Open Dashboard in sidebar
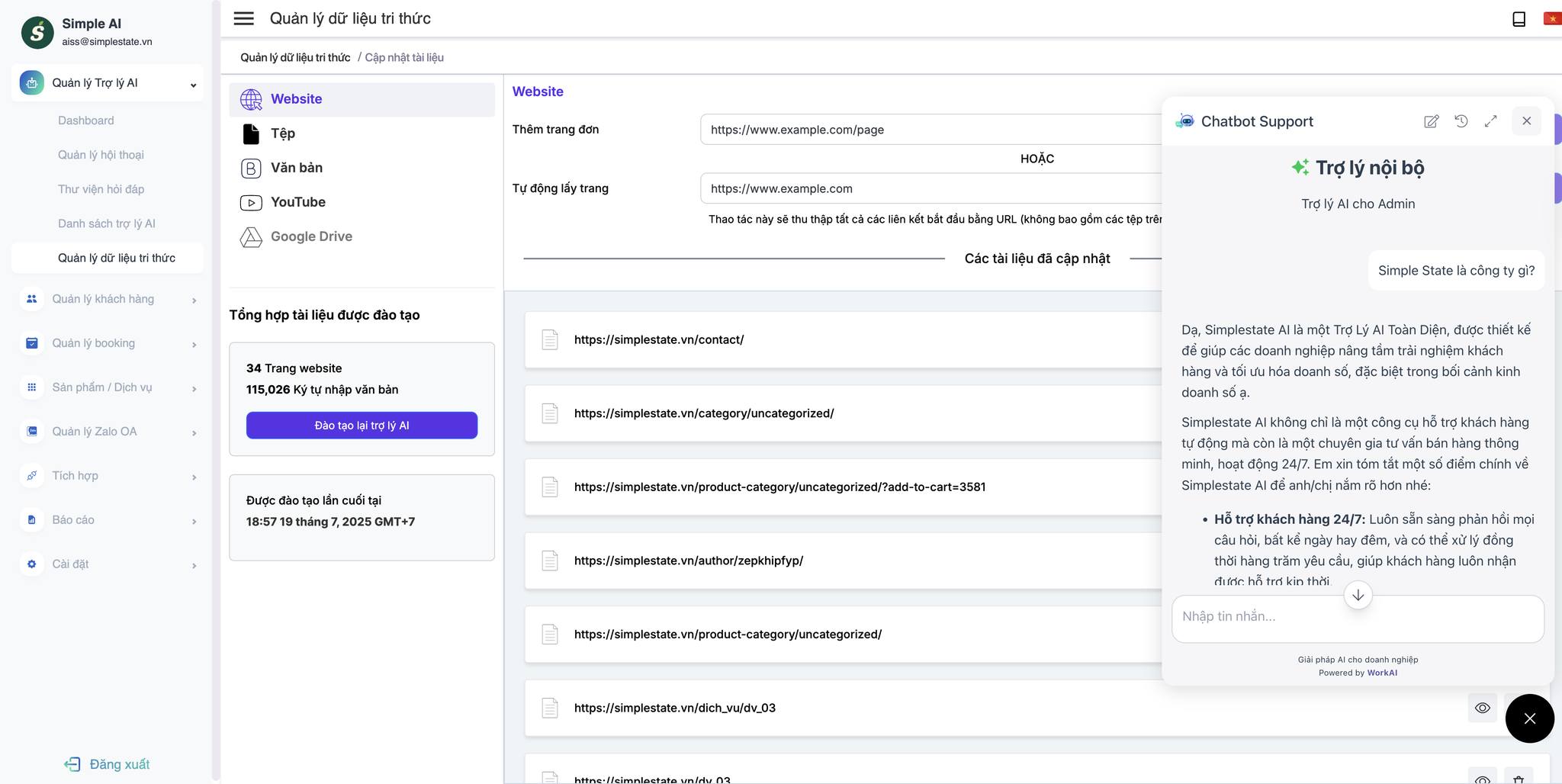 point(85,120)
